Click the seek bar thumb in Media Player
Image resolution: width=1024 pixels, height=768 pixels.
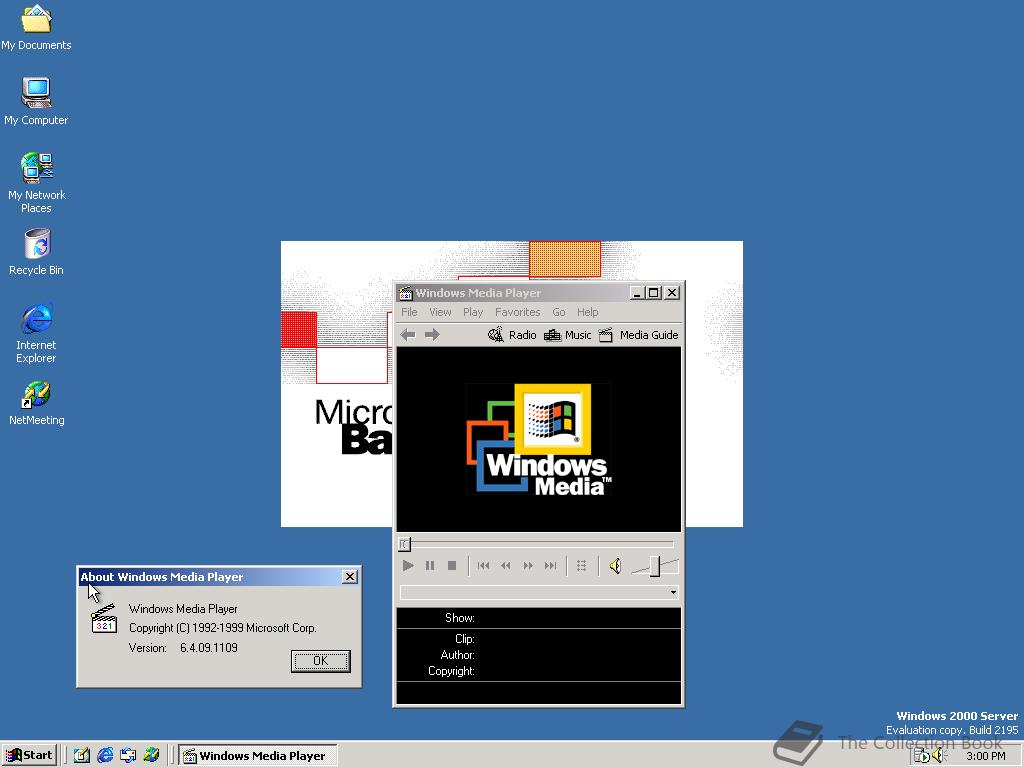[x=404, y=543]
